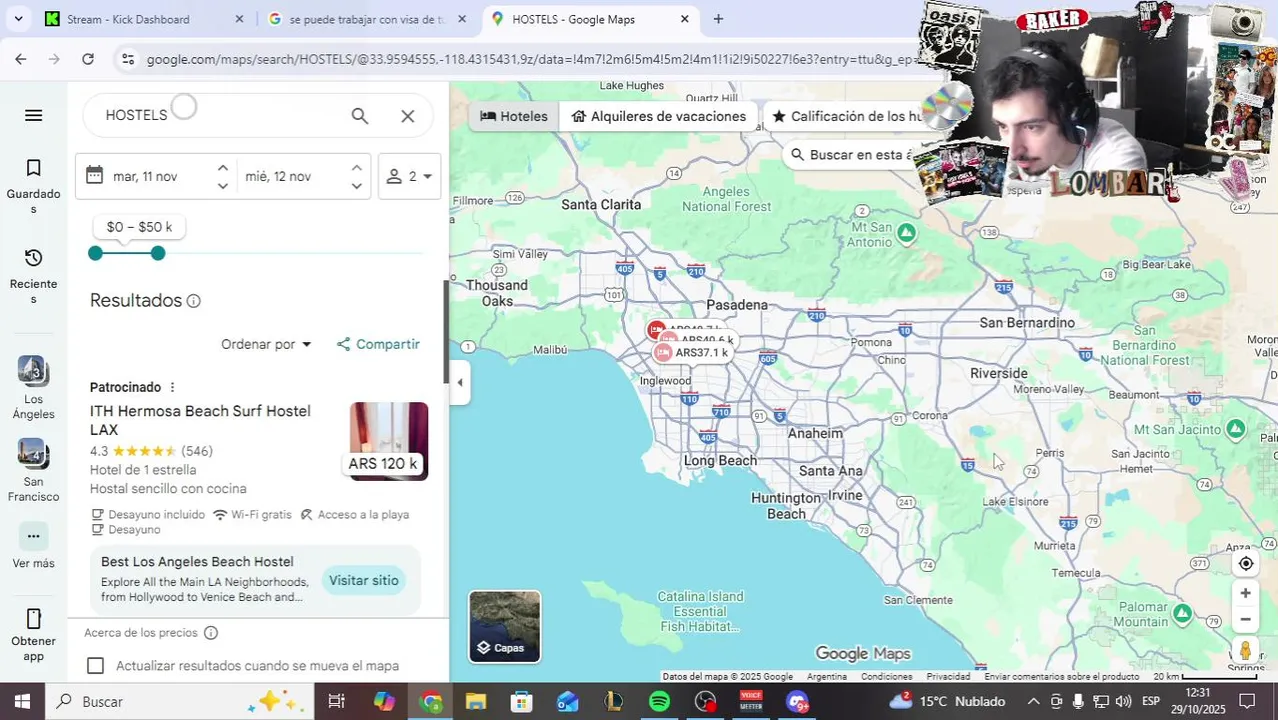Screen dimensions: 1278x720
Task: Open the guests count dropdown
Action: 409,176
